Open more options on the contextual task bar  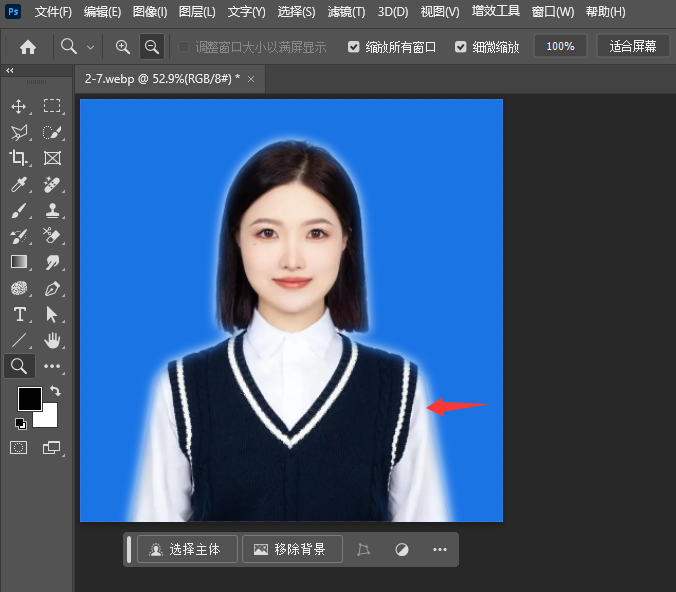point(440,549)
